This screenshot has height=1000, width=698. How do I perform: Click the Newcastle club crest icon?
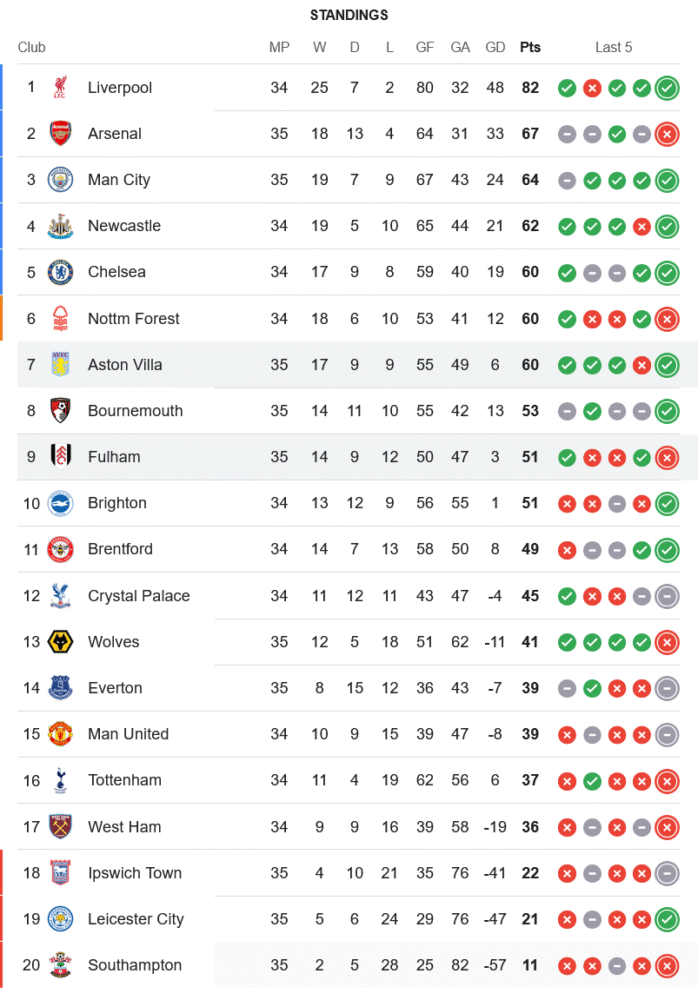pyautogui.click(x=60, y=226)
